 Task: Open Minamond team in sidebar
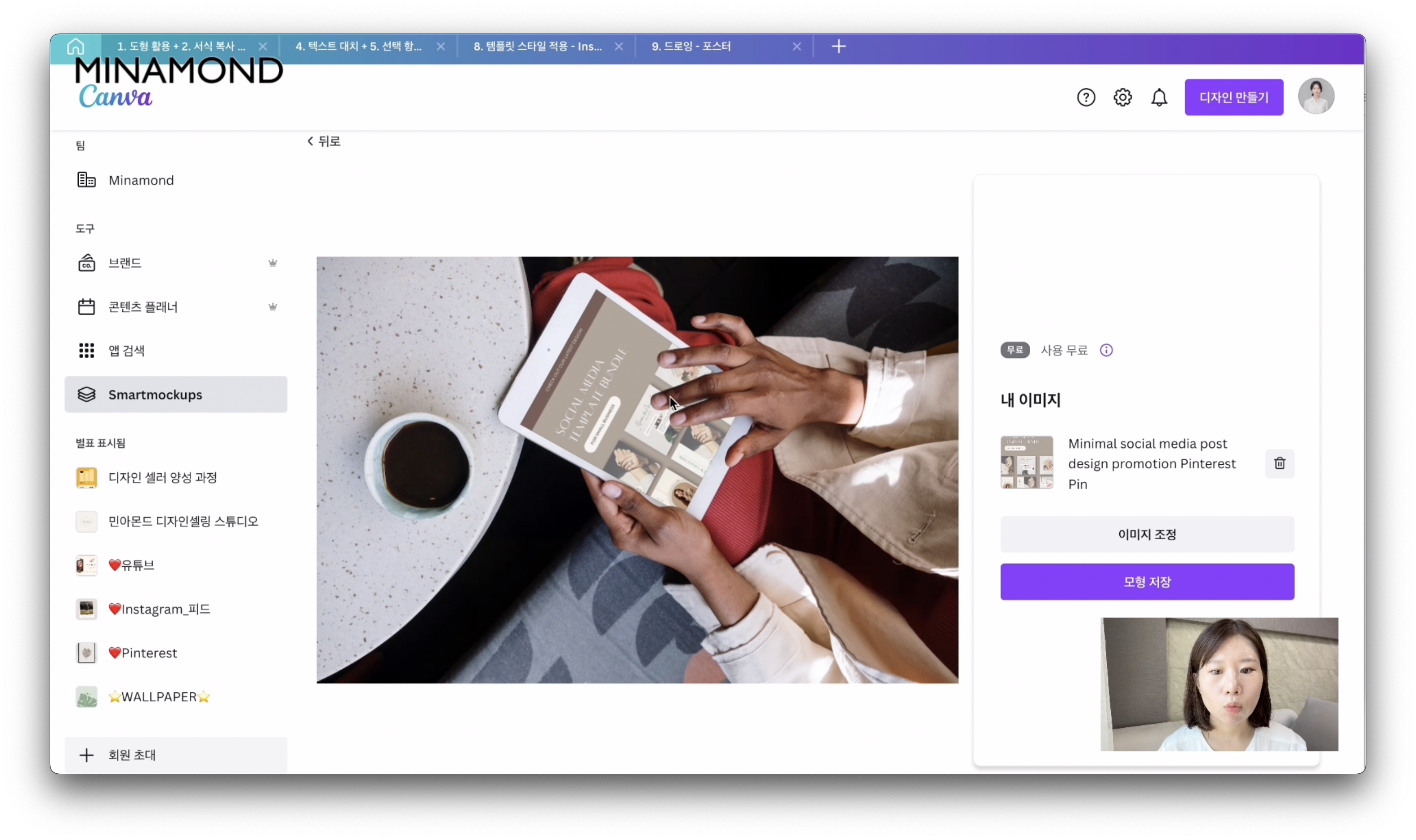(x=141, y=180)
